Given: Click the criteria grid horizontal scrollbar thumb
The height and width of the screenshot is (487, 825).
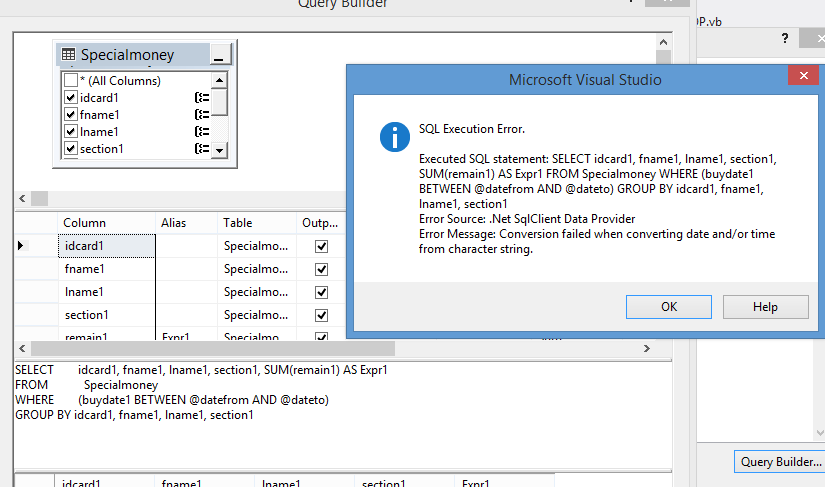Looking at the screenshot, I should pyautogui.click(x=213, y=348).
